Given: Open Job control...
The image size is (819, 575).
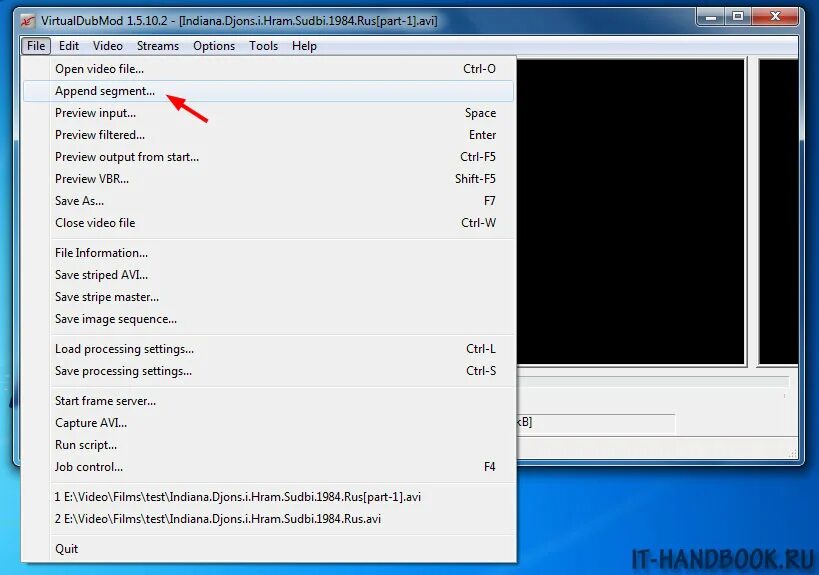Looking at the screenshot, I should pyautogui.click(x=268, y=467).
